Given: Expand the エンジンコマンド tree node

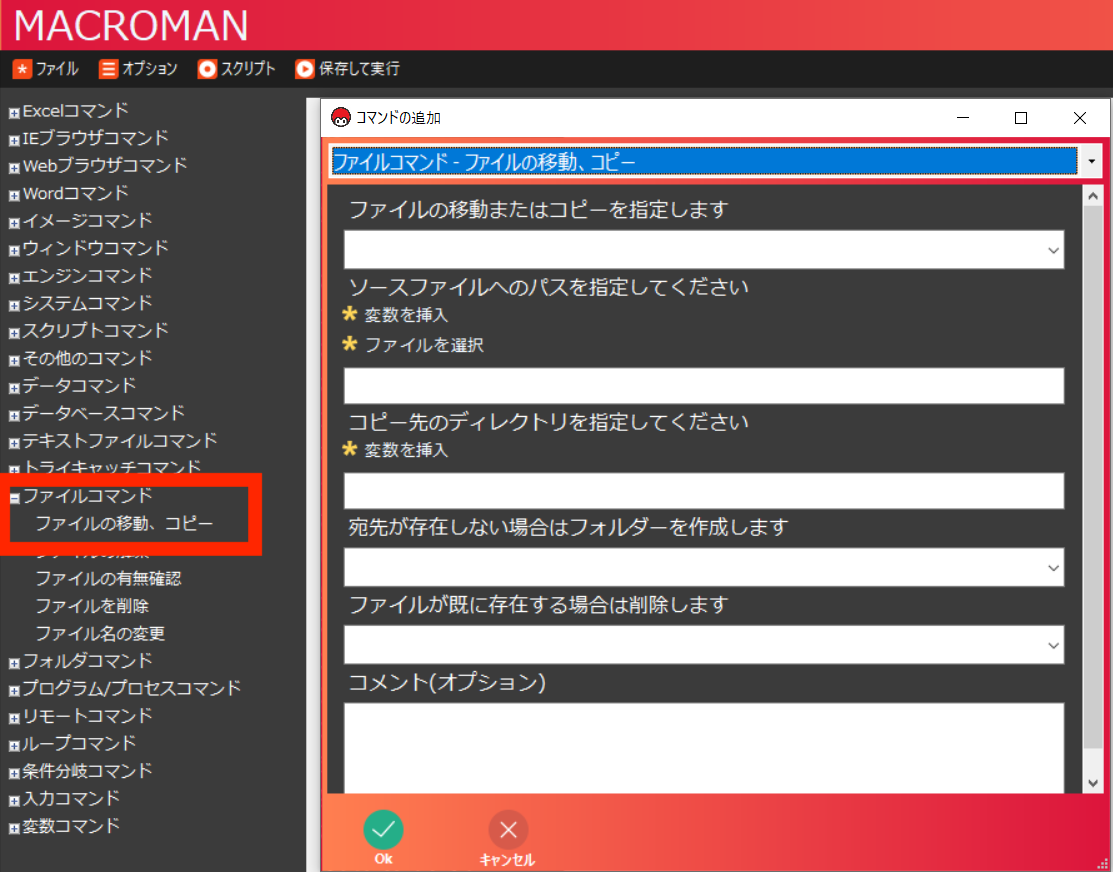Looking at the screenshot, I should [x=14, y=278].
